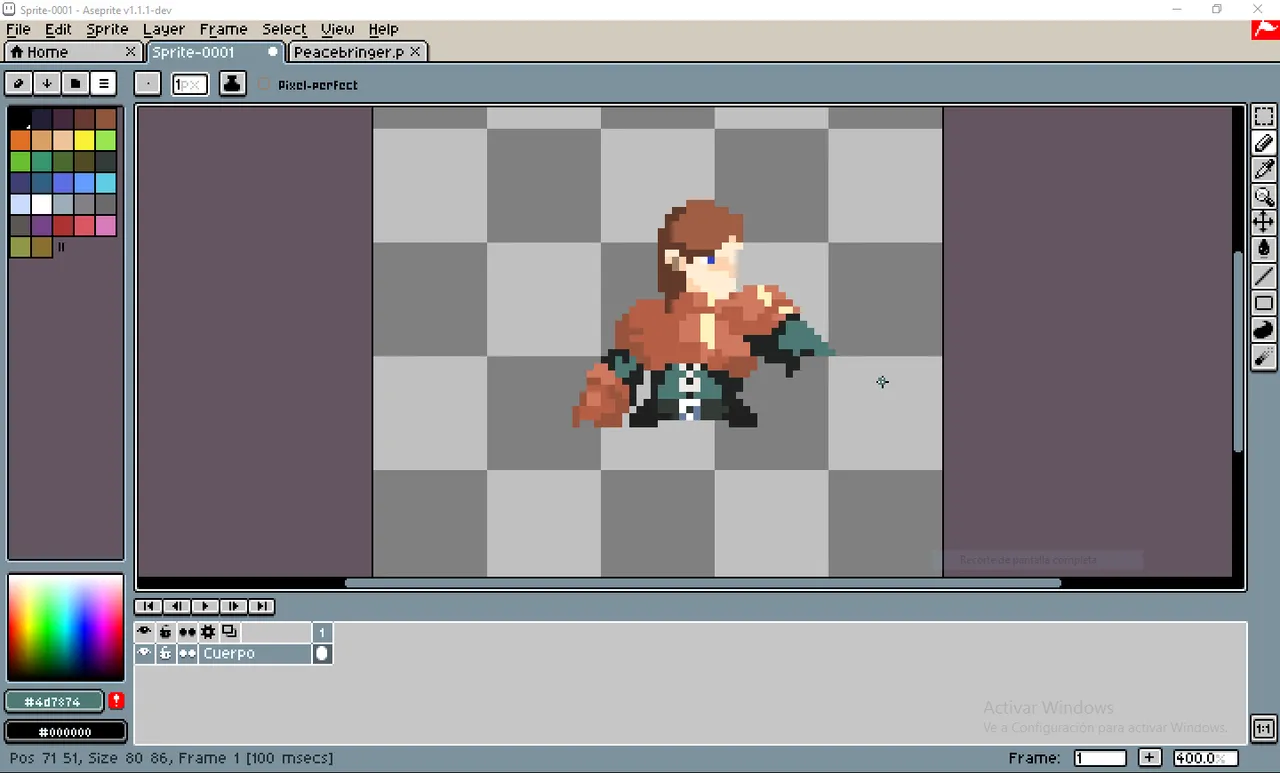Screen dimensions: 1280x773
Task: Open the Select menu
Action: pos(284,29)
